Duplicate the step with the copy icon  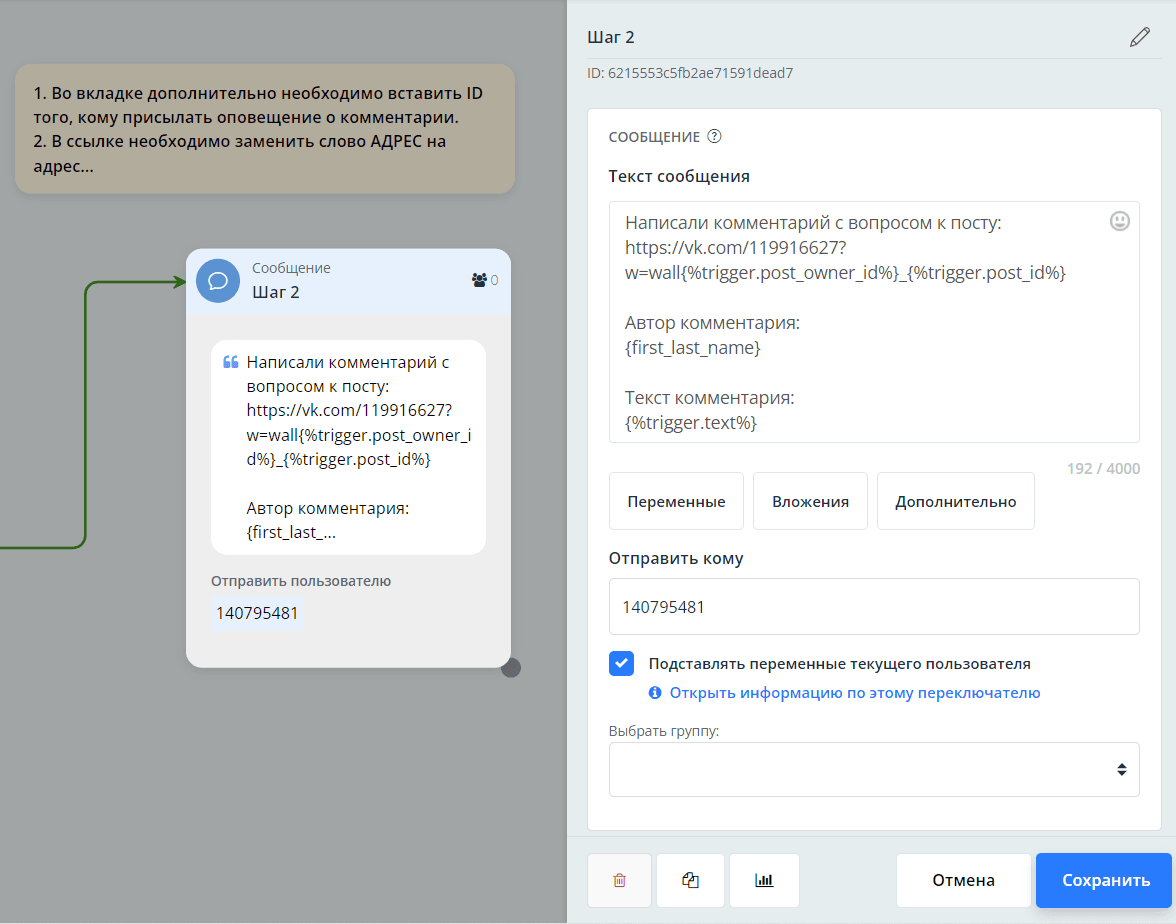690,880
